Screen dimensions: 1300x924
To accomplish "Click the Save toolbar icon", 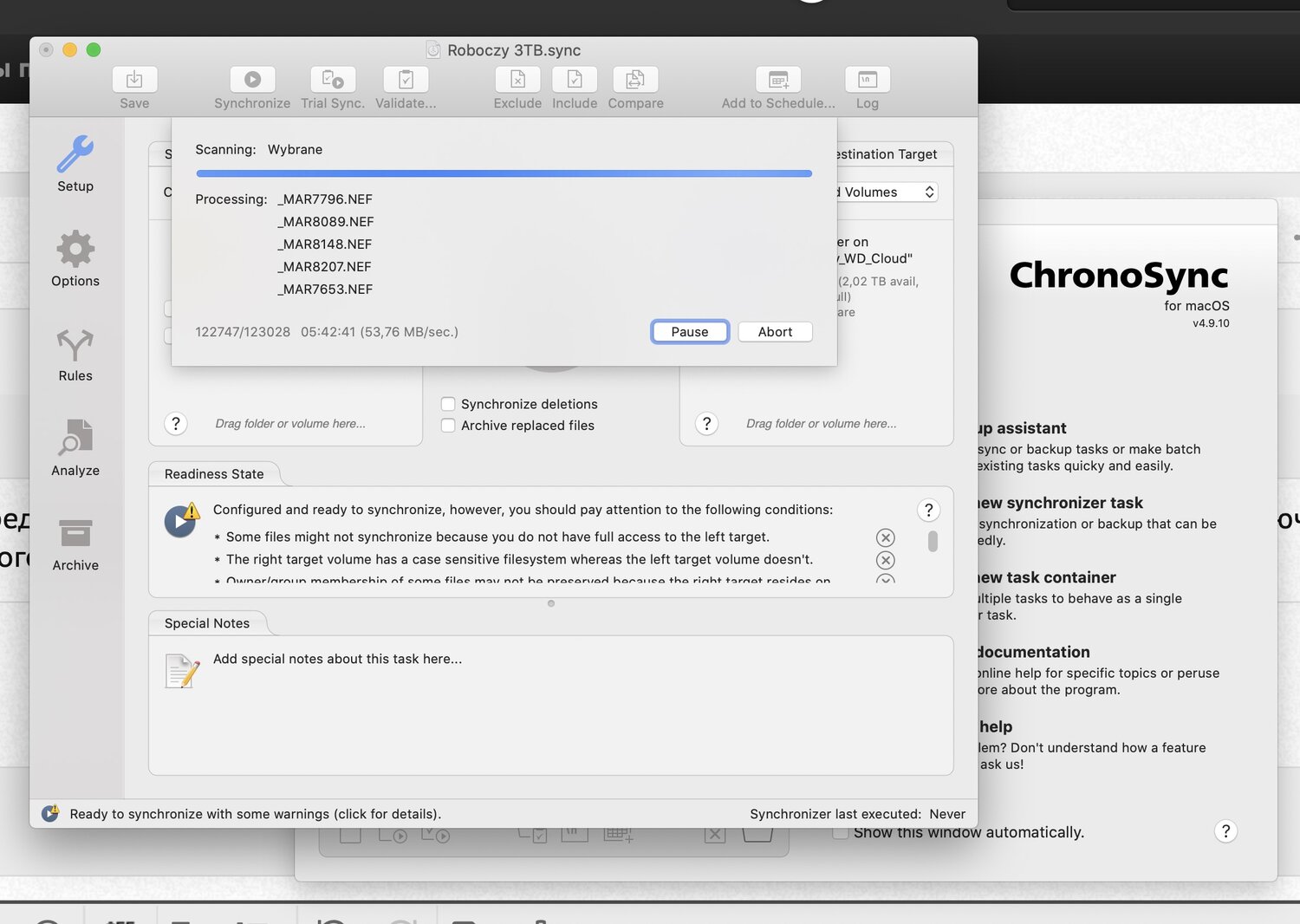I will [134, 80].
